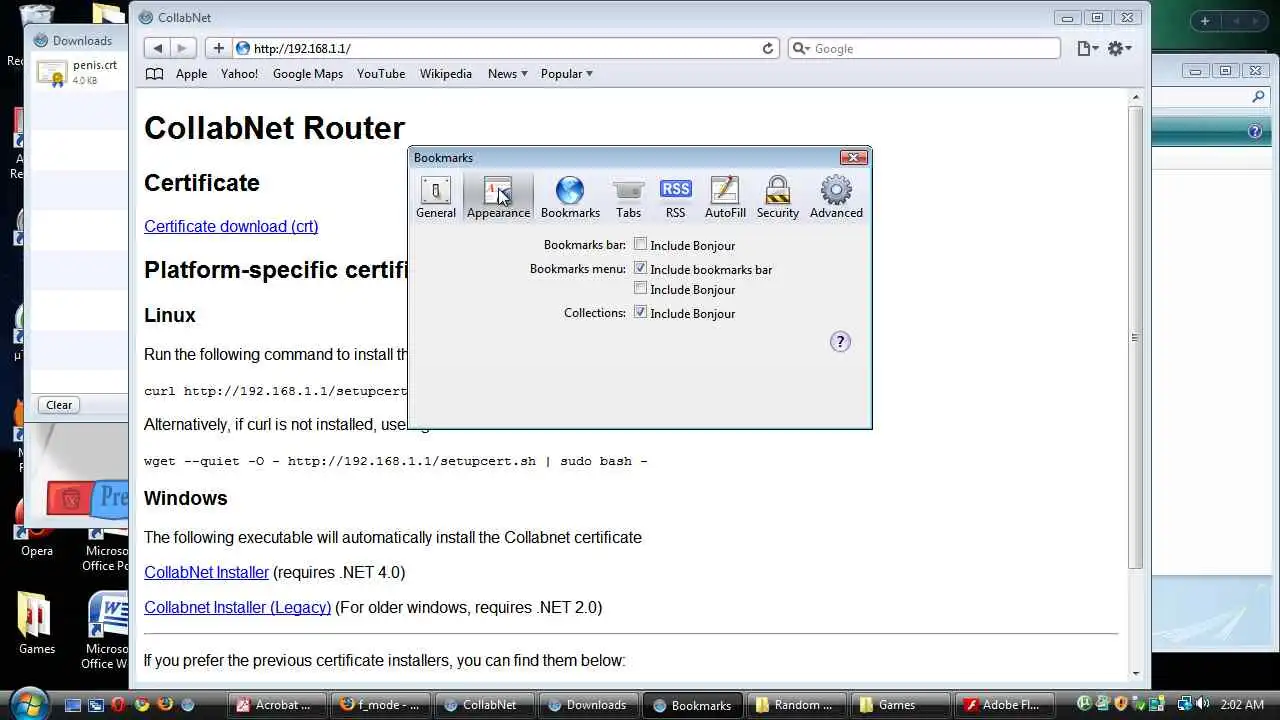Launch Chrome from the quick launch bar
This screenshot has width=1280, height=720.
tap(141, 705)
